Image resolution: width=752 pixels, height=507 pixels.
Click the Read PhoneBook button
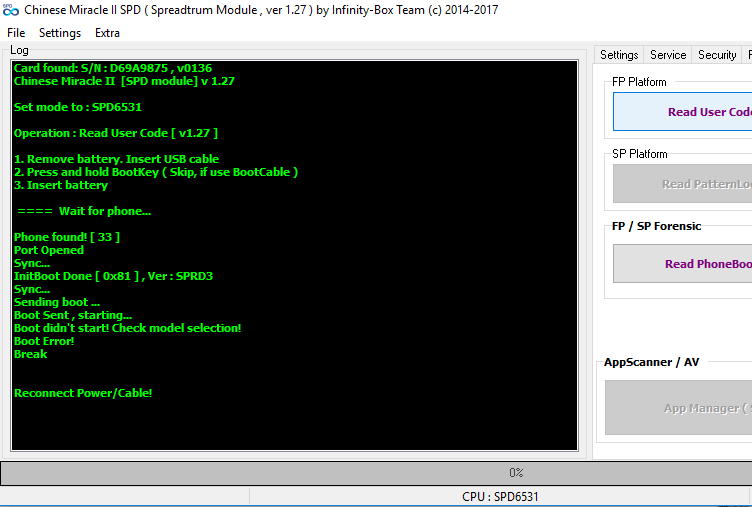tap(682, 264)
